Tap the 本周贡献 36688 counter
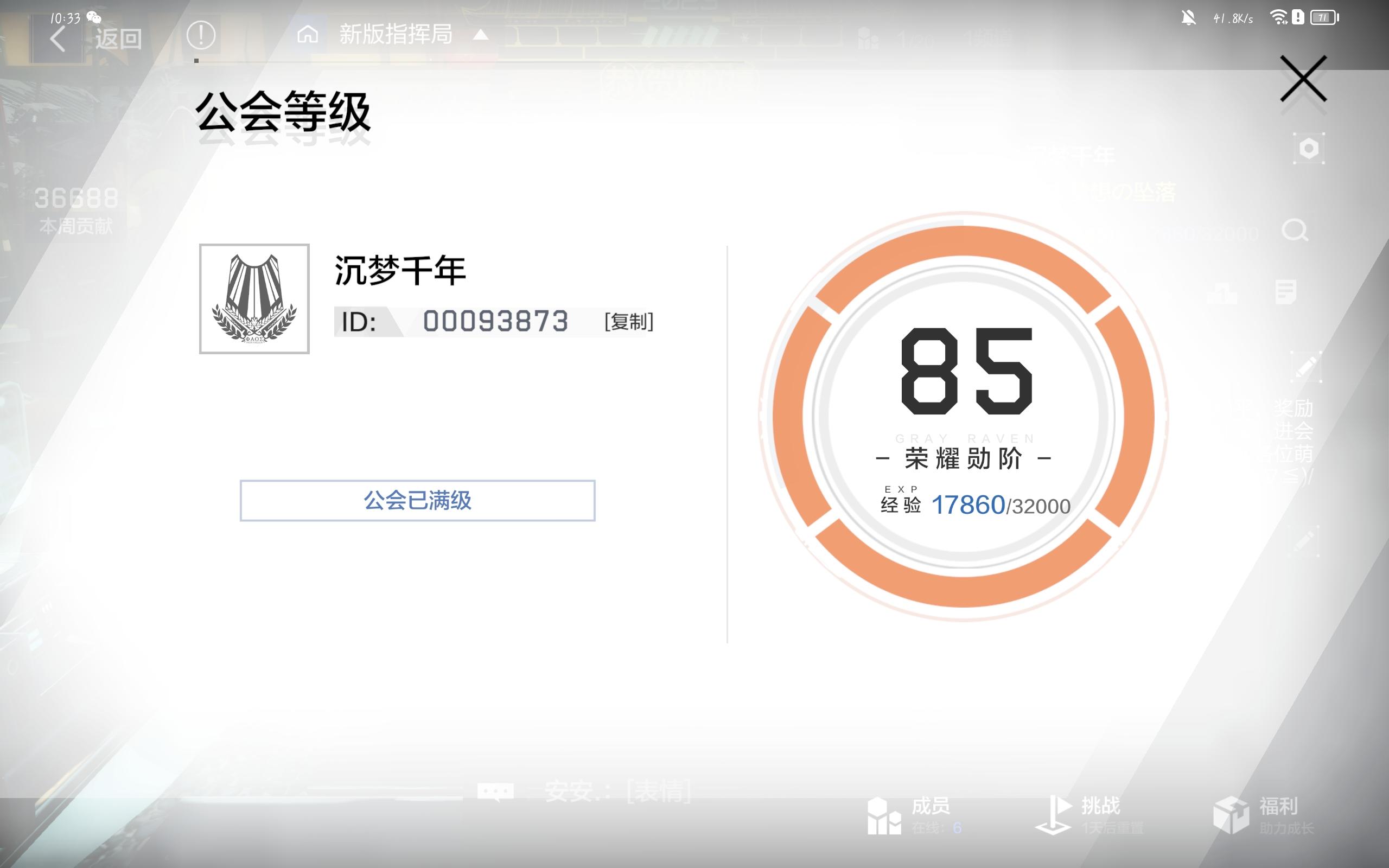This screenshot has height=868, width=1389. click(77, 210)
